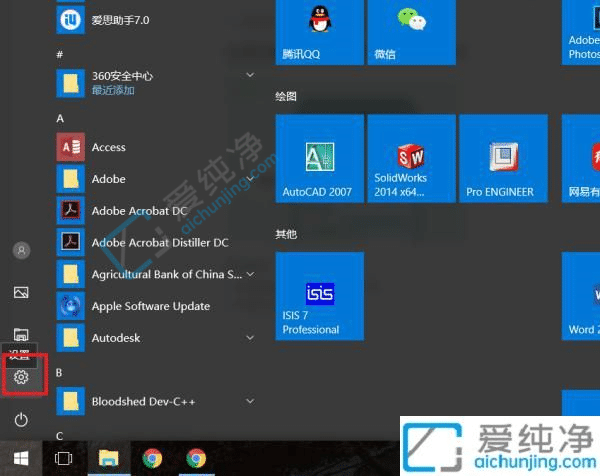Open Task View on the taskbar

(x=64, y=458)
